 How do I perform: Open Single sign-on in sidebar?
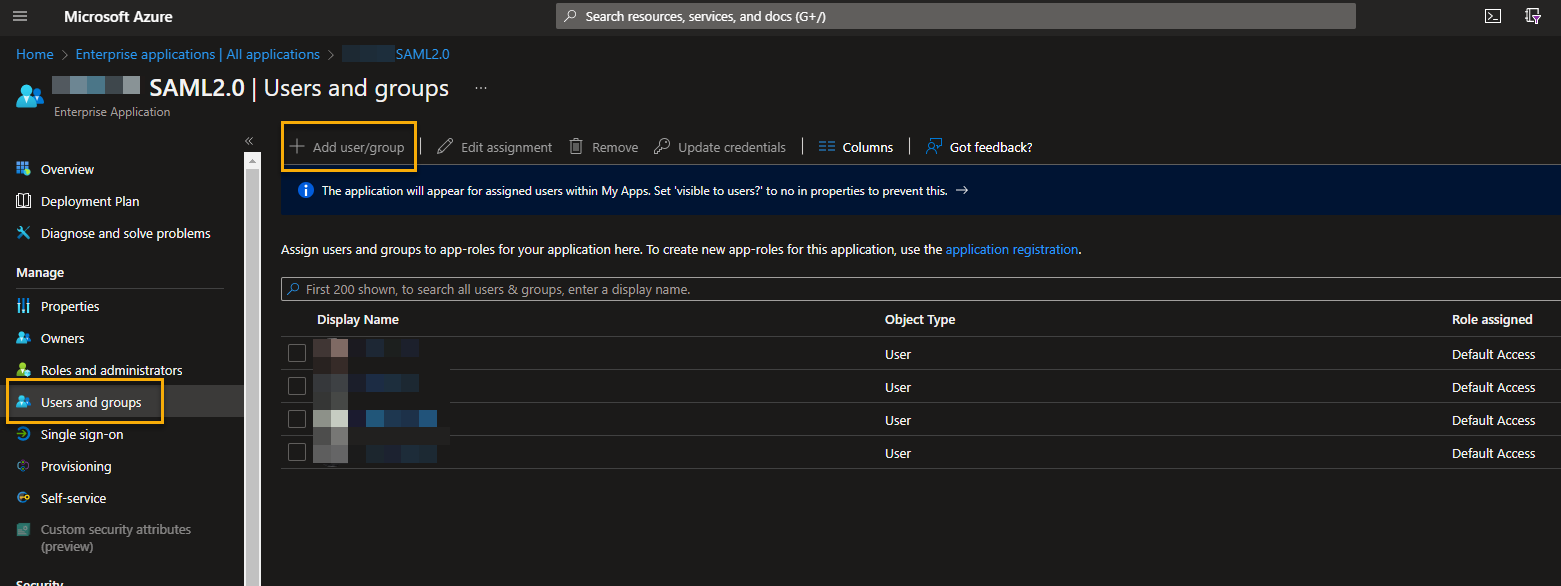click(x=82, y=434)
